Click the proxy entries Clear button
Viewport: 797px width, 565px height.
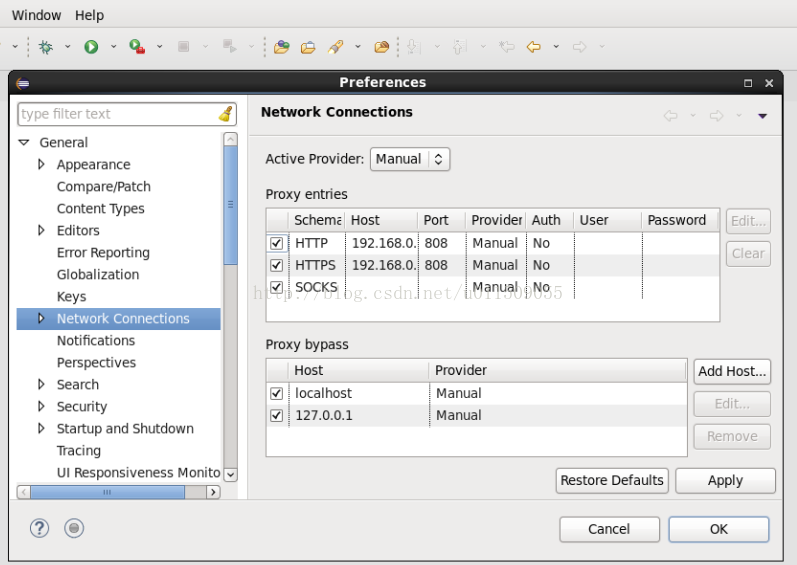[748, 254]
